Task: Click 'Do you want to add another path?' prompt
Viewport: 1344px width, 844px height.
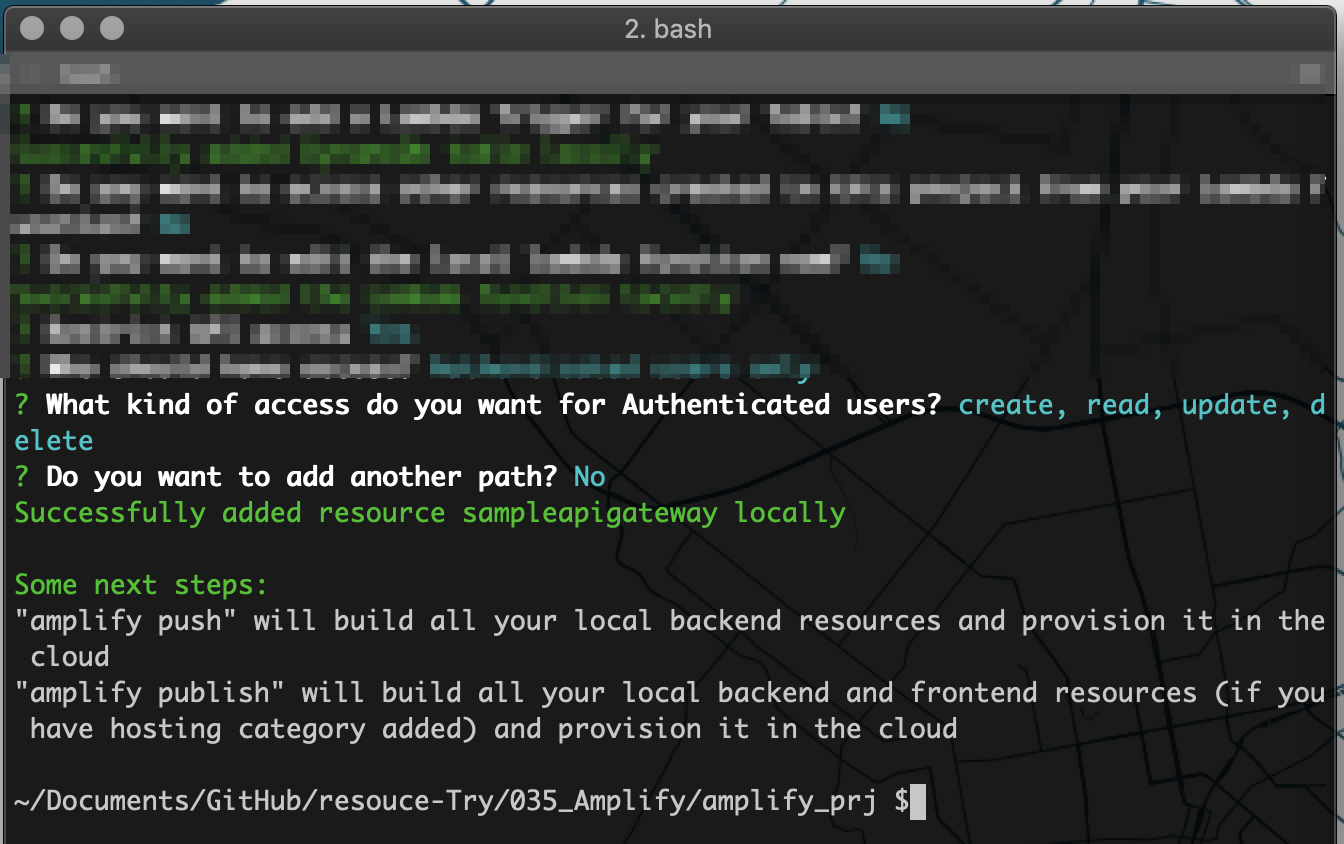Action: pyautogui.click(x=301, y=477)
